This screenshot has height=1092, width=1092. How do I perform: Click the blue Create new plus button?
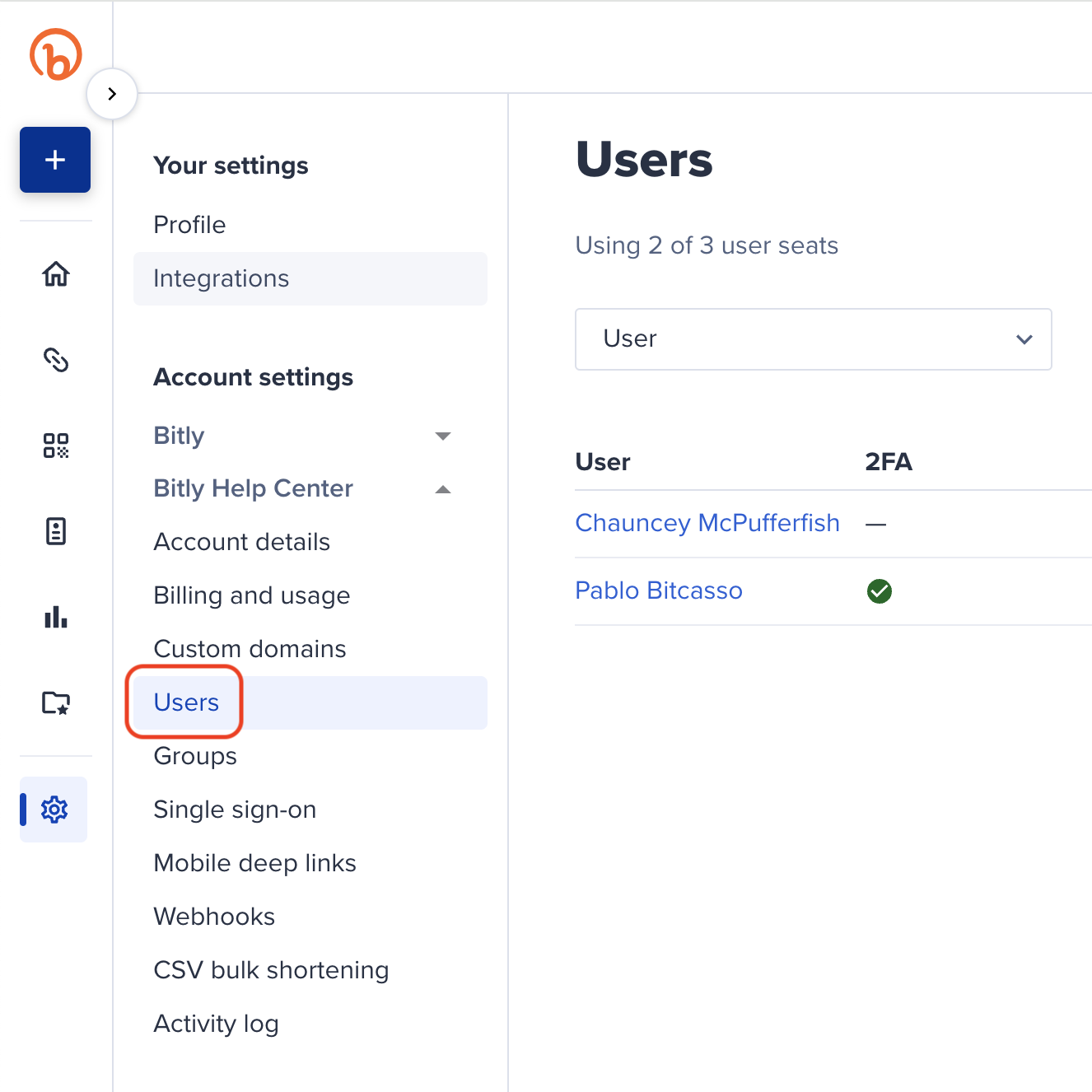[x=55, y=160]
